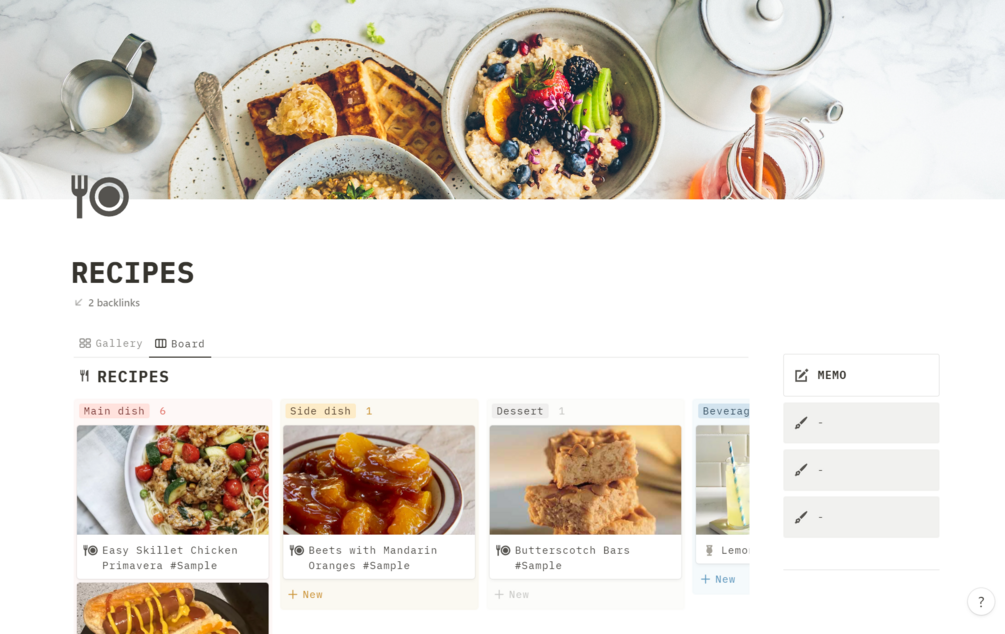
Task: Open Butterscotch Bars recipe card
Action: pos(585,502)
